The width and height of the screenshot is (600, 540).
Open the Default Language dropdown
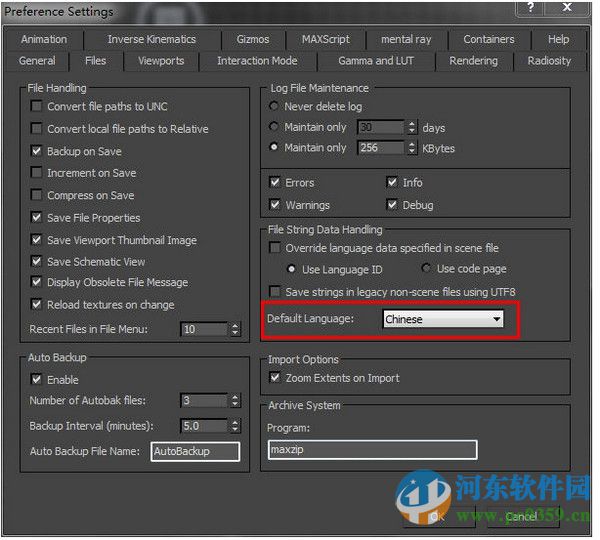coord(443,319)
